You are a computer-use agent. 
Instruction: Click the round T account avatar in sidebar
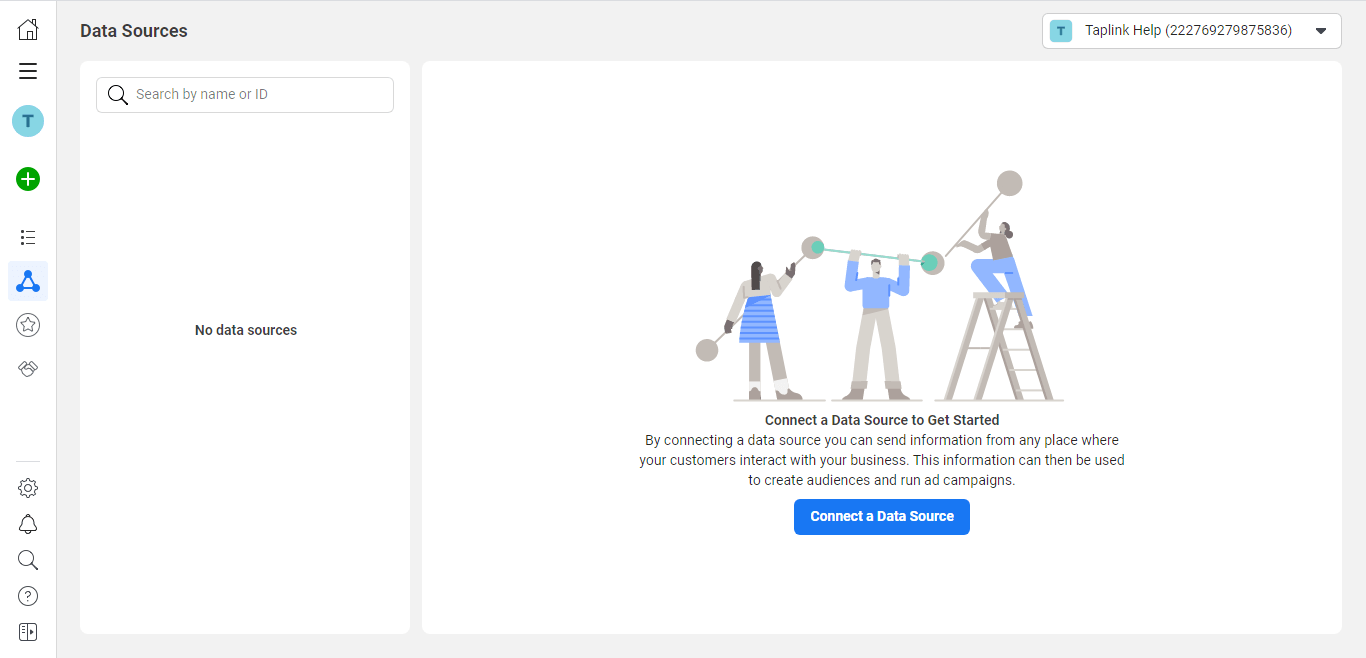(x=28, y=121)
